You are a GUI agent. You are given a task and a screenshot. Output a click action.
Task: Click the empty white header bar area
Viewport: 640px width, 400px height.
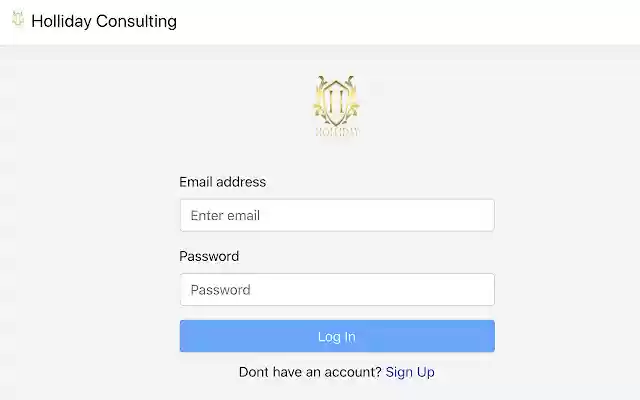(408, 22)
